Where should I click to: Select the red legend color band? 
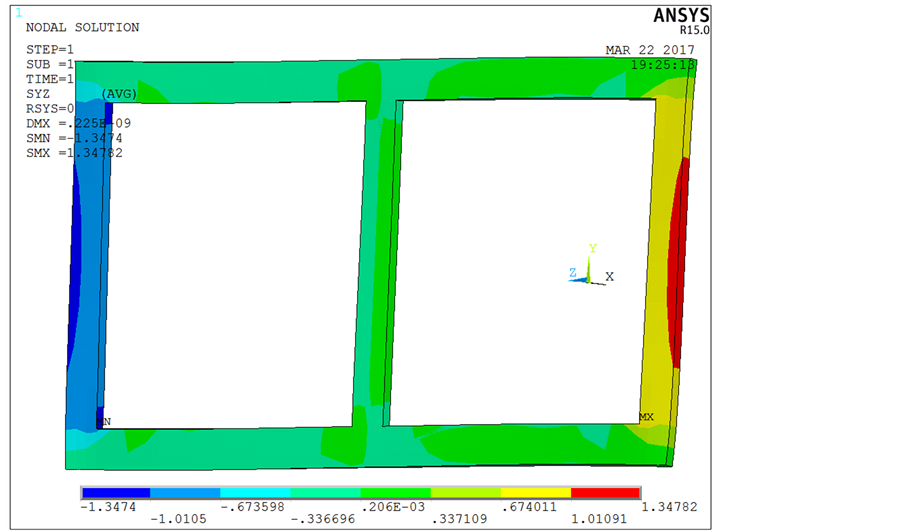605,493
